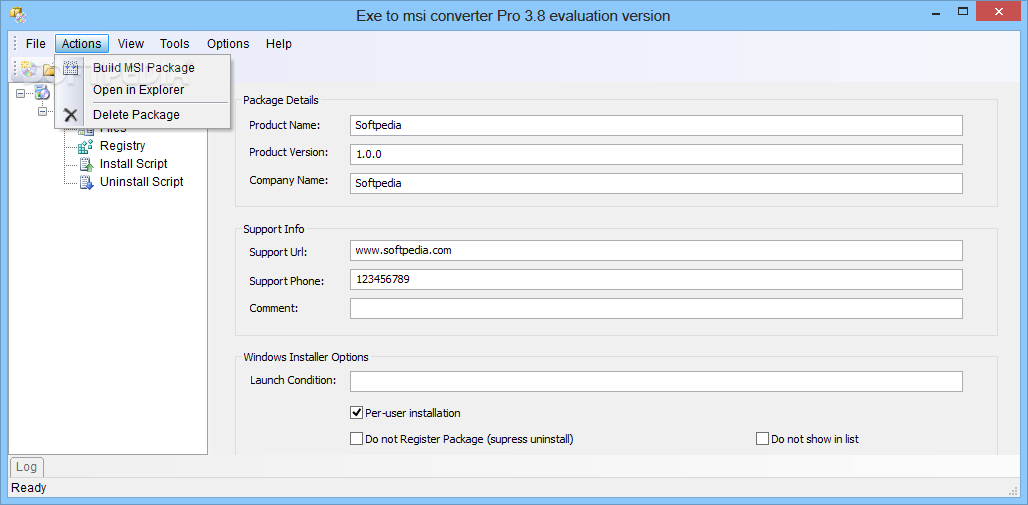Screen dimensions: 1028x505
Task: Open the Tools menu
Action: point(174,44)
